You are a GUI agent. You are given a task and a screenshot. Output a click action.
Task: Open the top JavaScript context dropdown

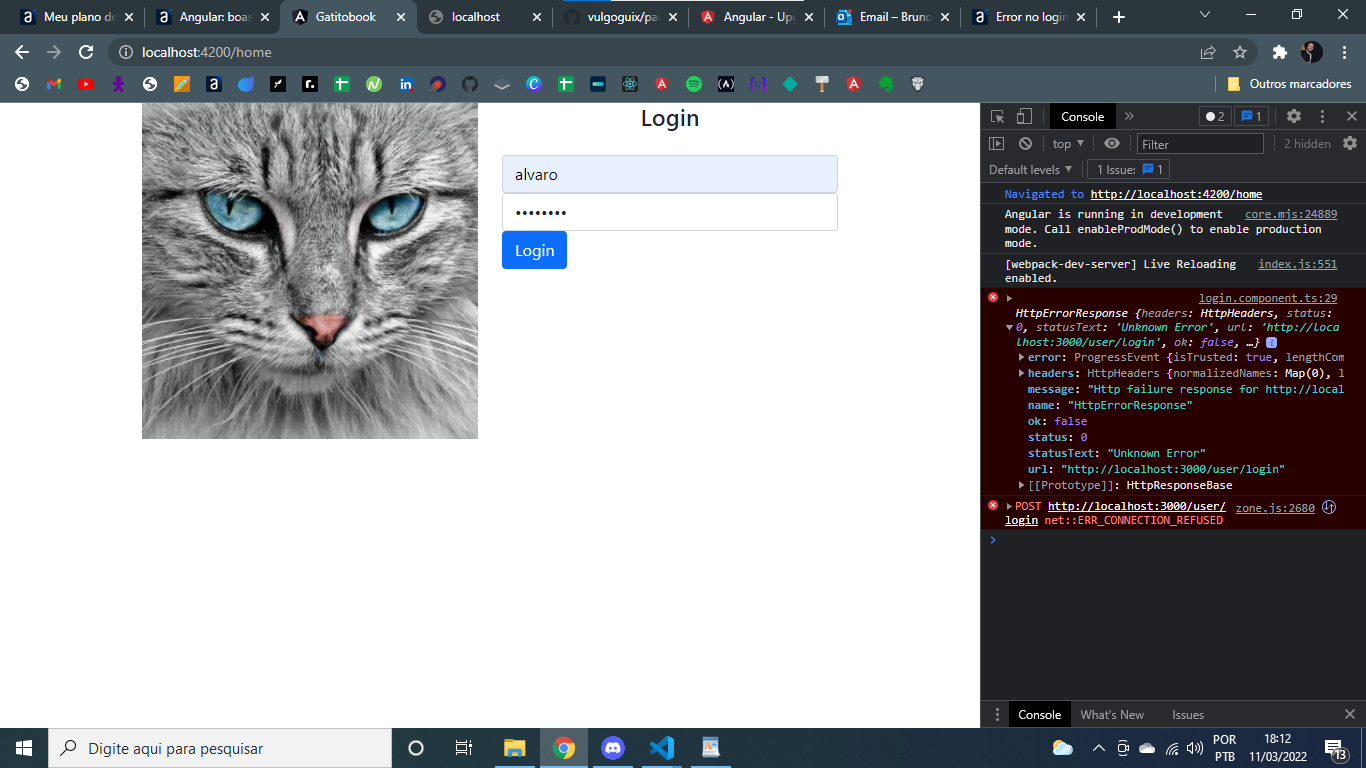[x=1068, y=144]
